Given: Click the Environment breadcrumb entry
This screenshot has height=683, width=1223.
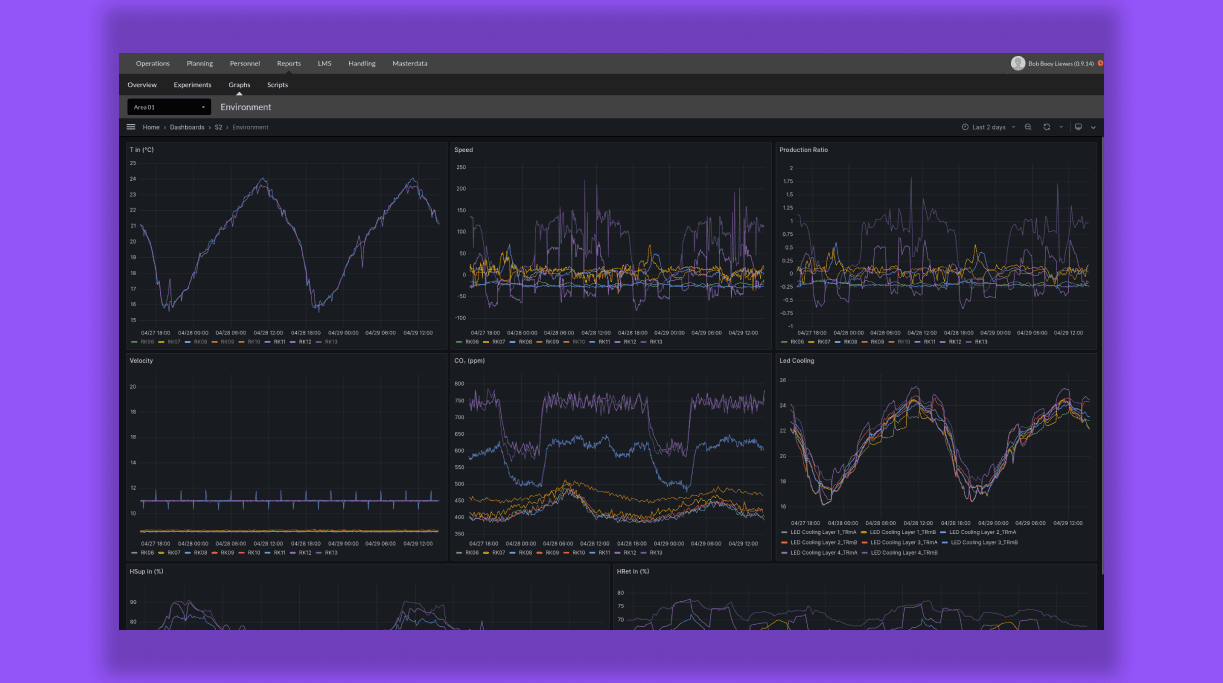Looking at the screenshot, I should (250, 127).
